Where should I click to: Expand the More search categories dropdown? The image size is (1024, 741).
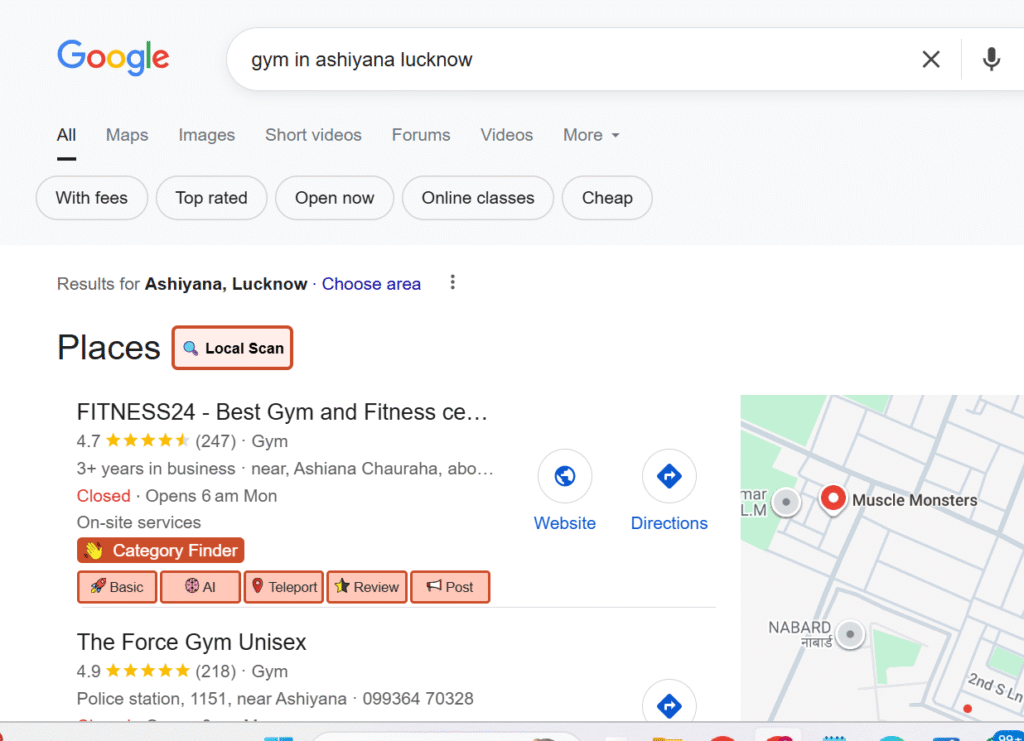591,135
